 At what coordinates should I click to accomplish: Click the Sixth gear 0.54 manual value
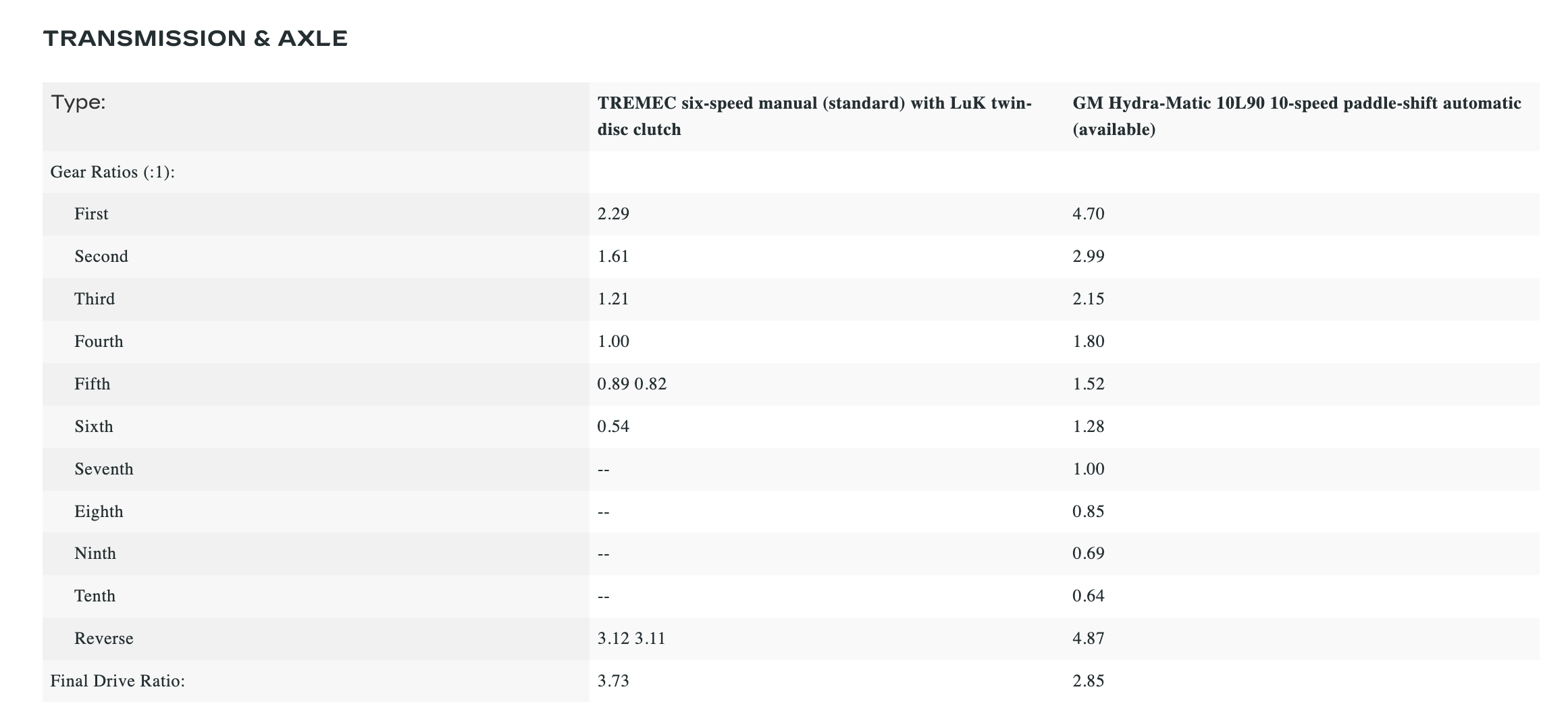point(613,427)
